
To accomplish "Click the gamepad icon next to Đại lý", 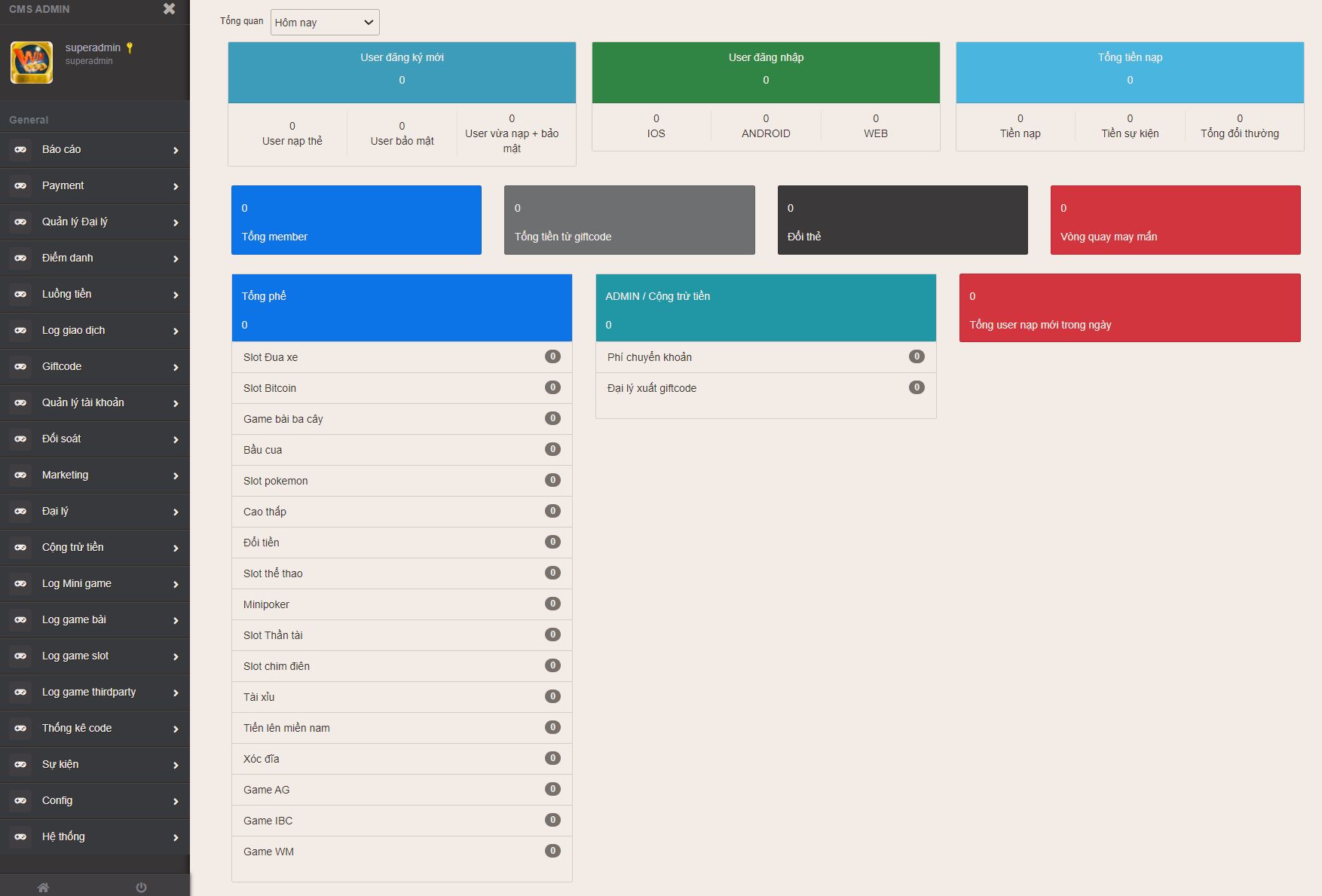I will (20, 512).
